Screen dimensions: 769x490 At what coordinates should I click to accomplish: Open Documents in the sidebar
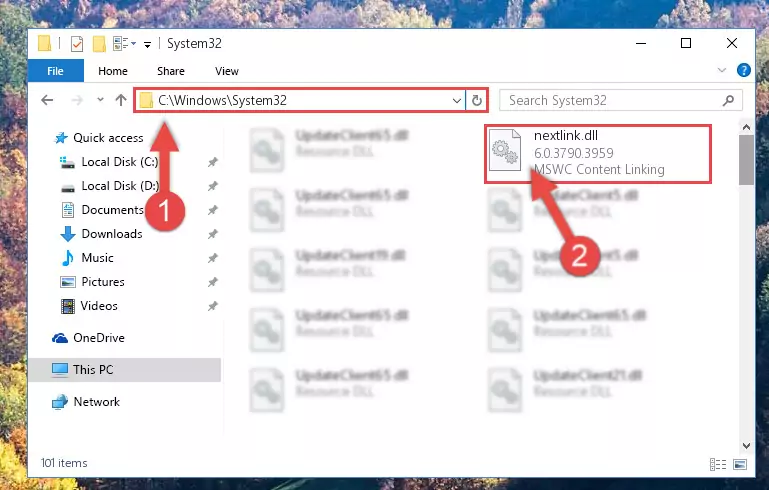point(112,210)
